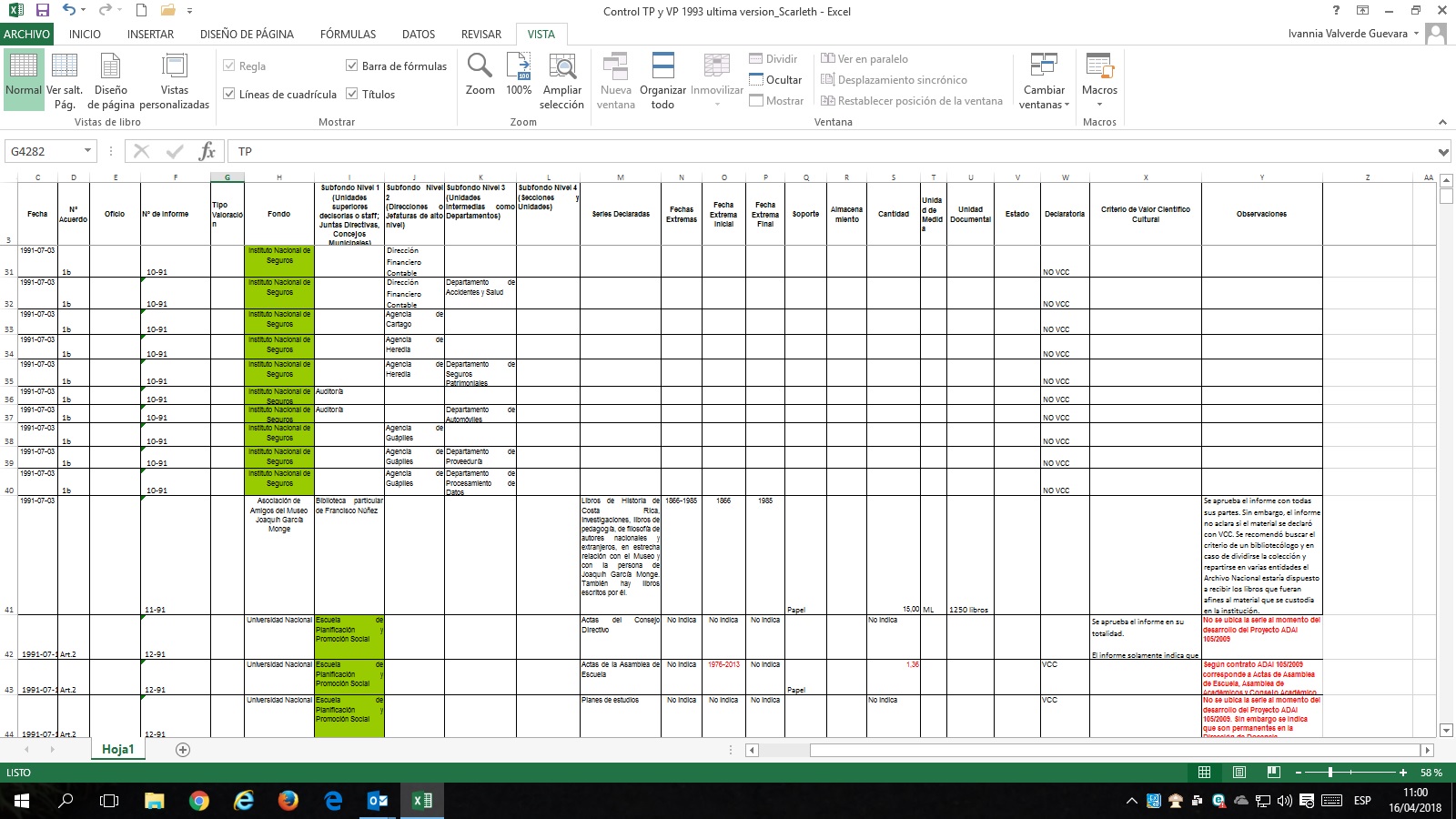Click Ver en paralelo
1456x819 pixels.
pyautogui.click(x=864, y=59)
